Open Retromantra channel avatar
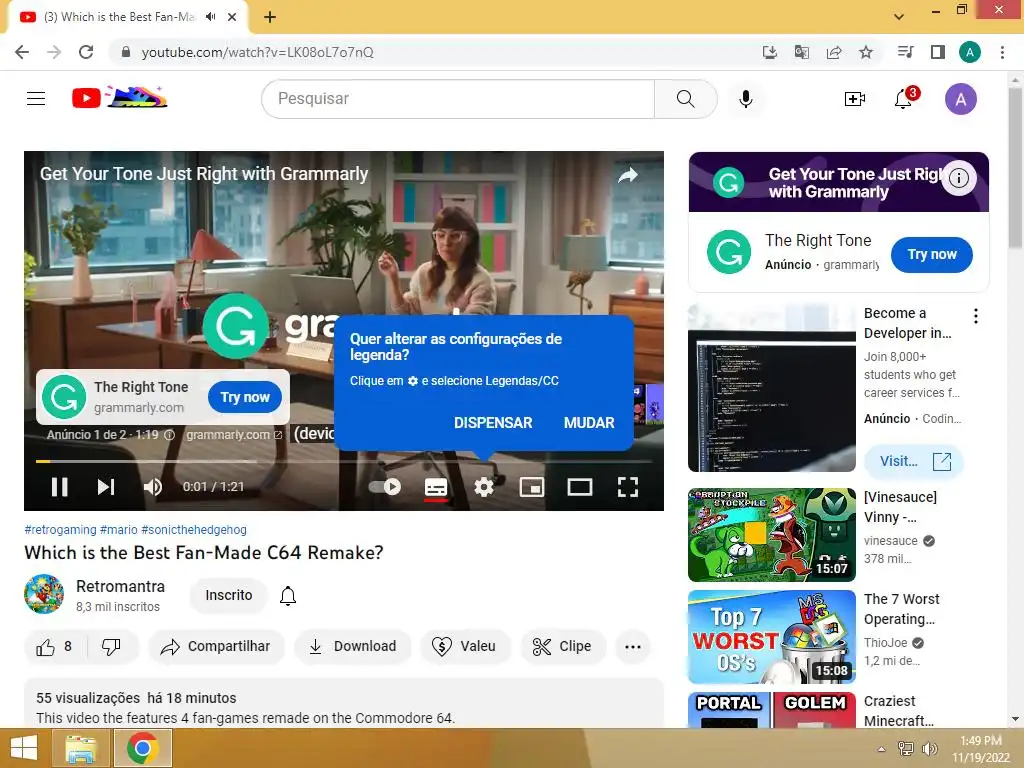The height and width of the screenshot is (768, 1024). point(44,594)
